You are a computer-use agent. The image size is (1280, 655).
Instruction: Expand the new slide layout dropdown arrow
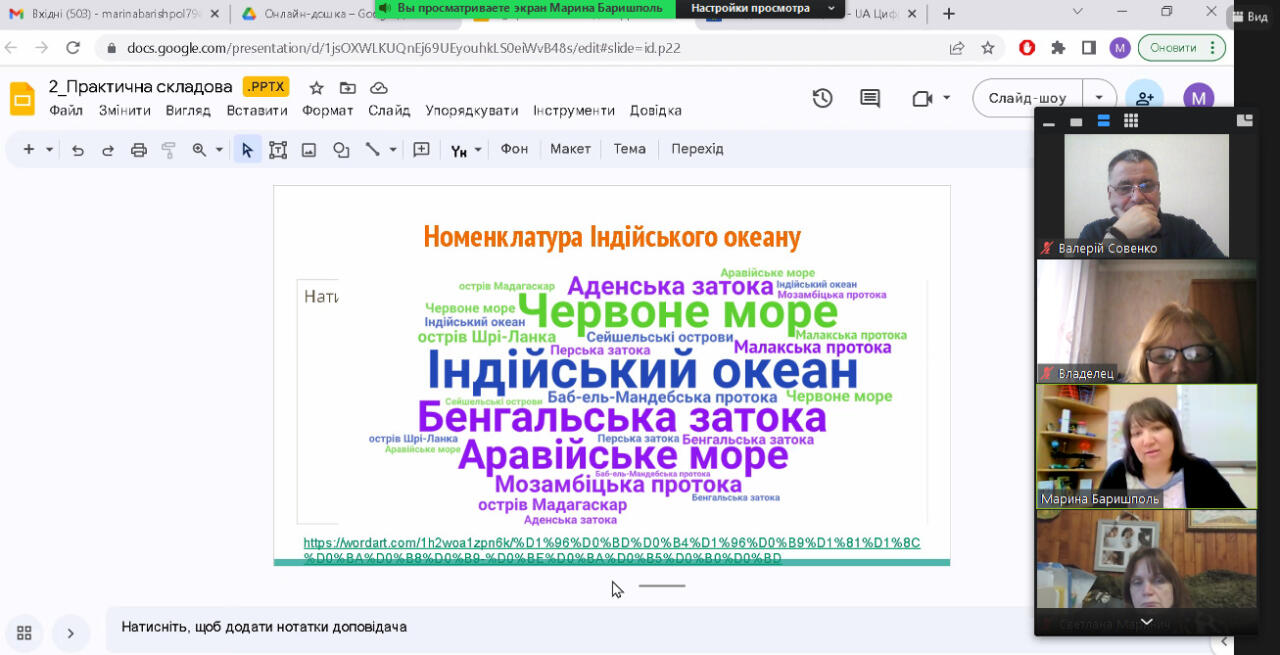click(49, 150)
